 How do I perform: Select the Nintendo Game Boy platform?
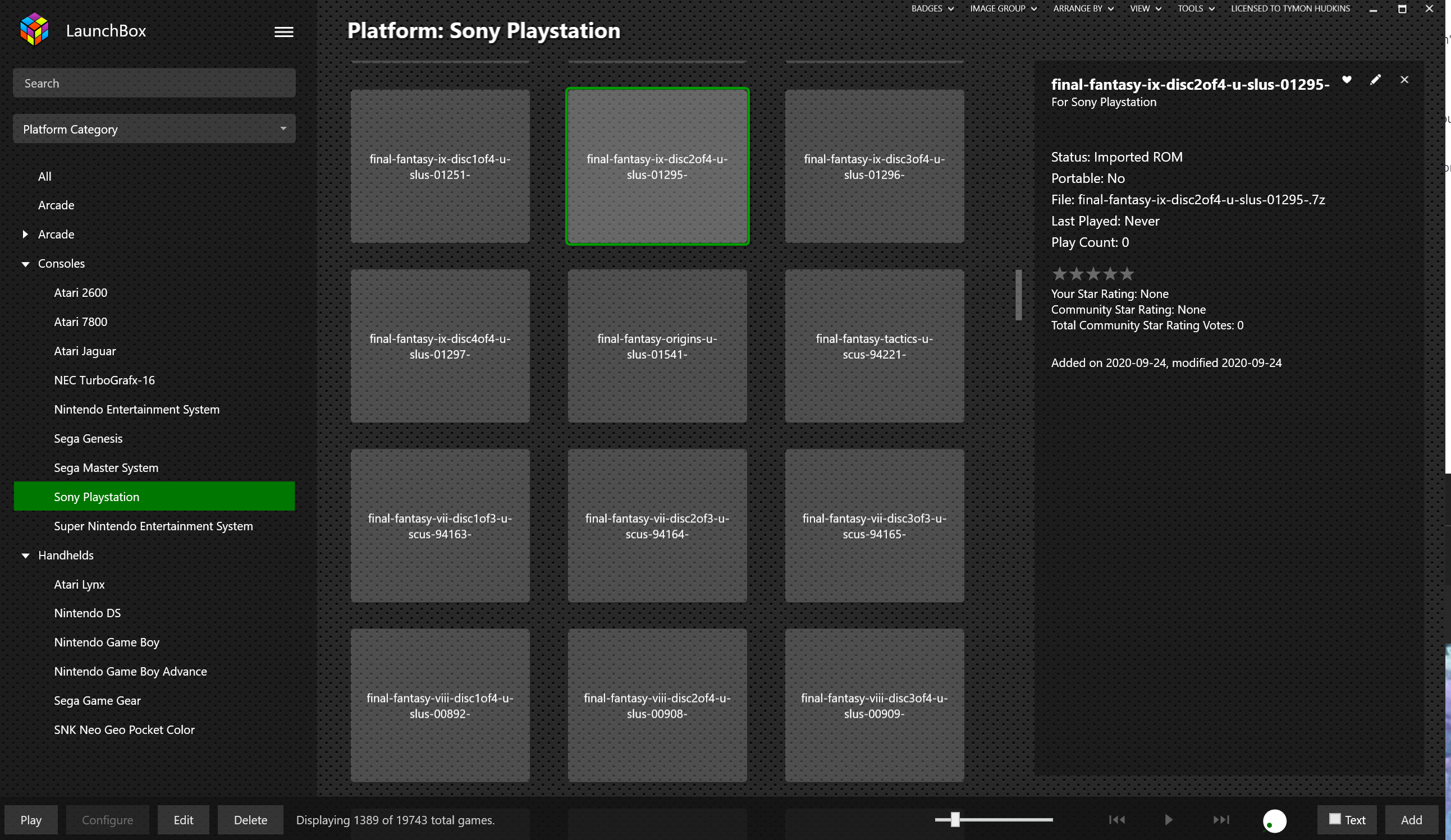coord(107,642)
